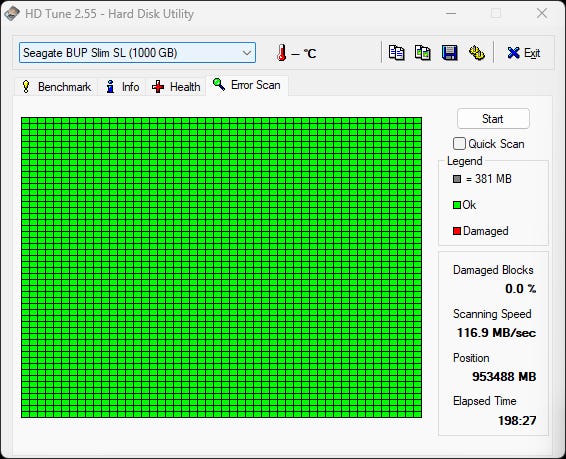Click the gray 381 MB legend block
This screenshot has width=566, height=459.
pos(457,179)
